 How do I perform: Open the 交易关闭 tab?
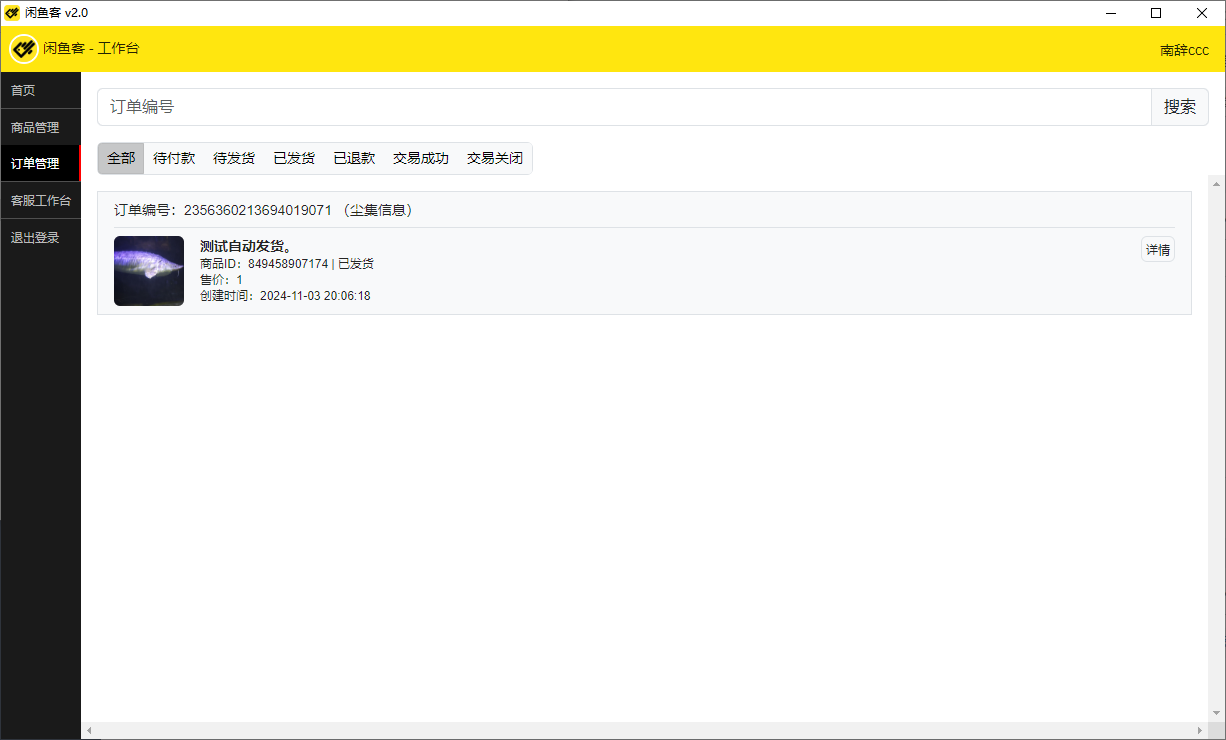click(495, 158)
